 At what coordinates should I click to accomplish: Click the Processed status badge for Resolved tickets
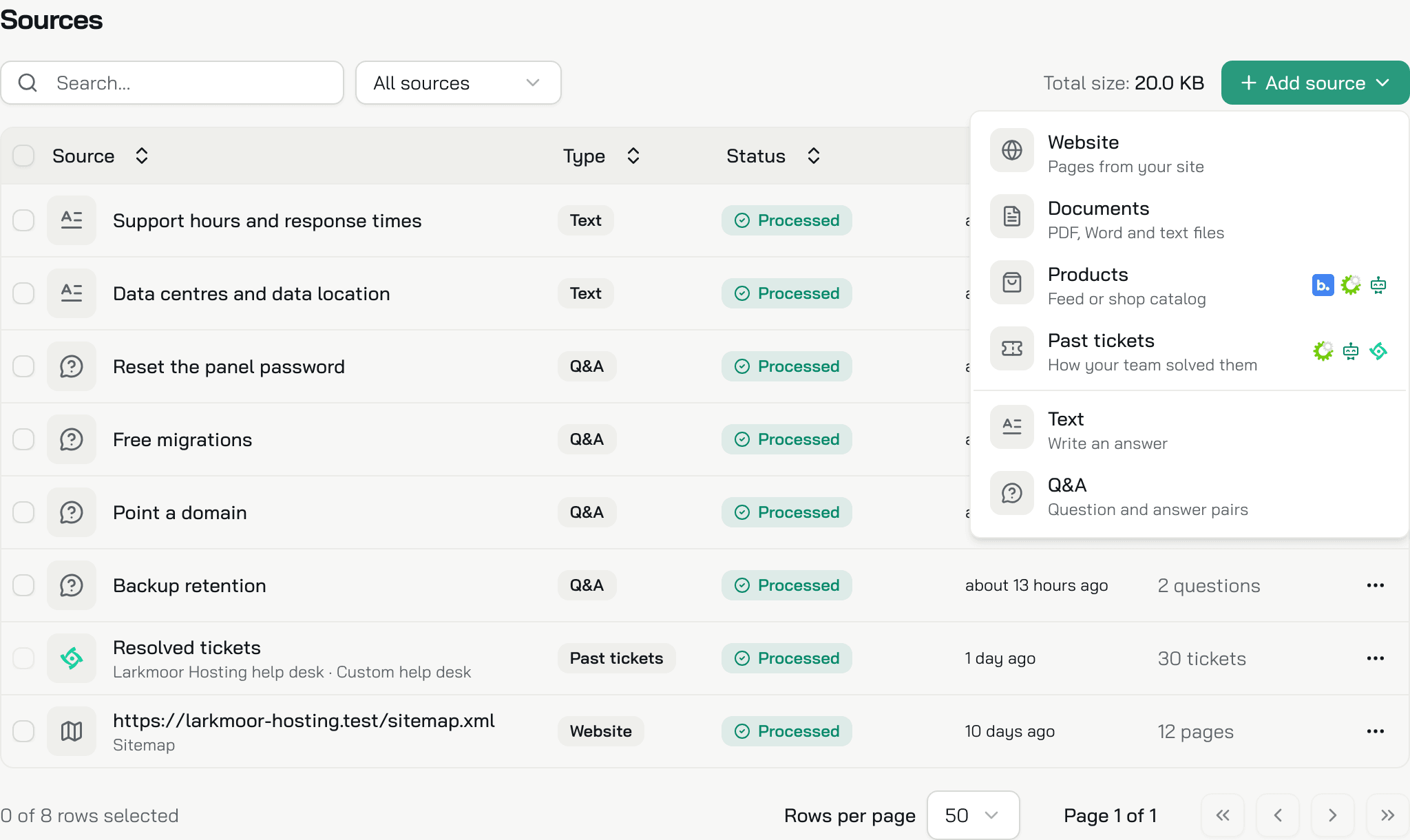787,658
